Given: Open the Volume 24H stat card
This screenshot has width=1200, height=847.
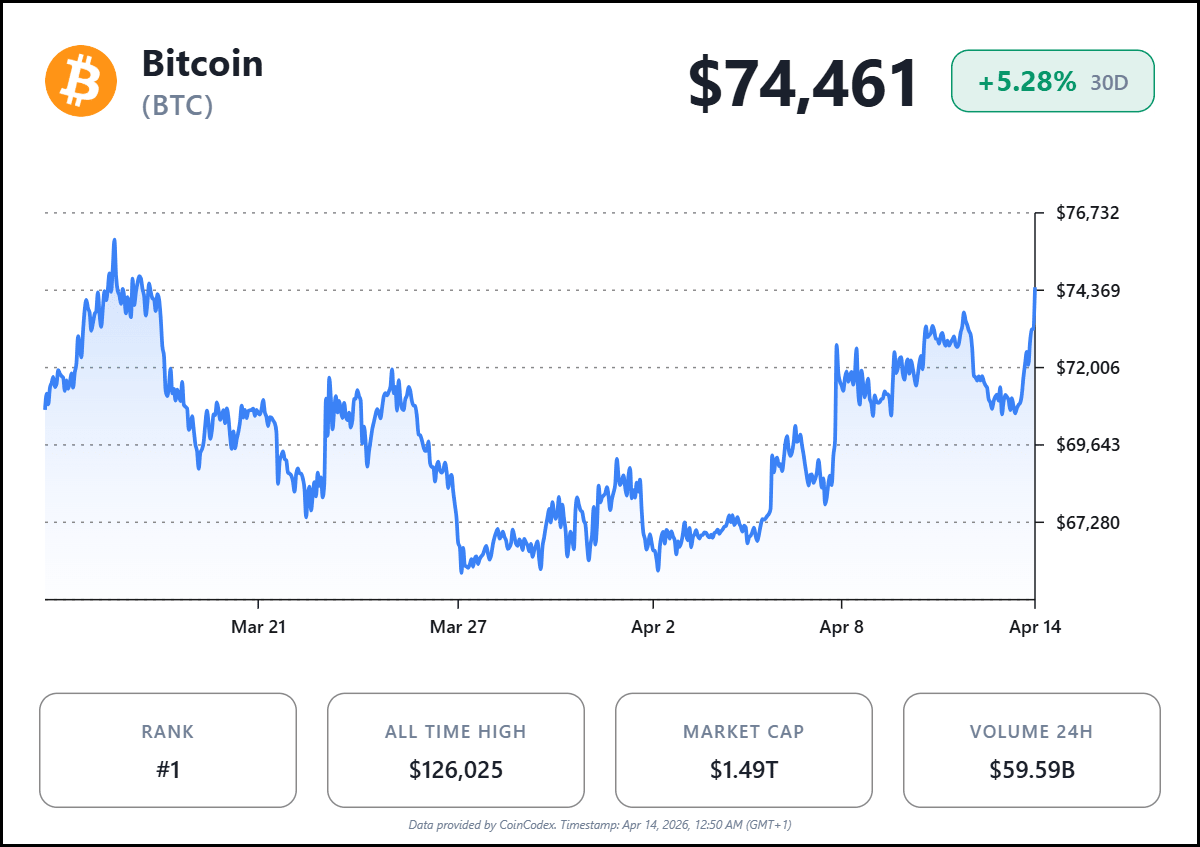Looking at the screenshot, I should (x=1032, y=750).
